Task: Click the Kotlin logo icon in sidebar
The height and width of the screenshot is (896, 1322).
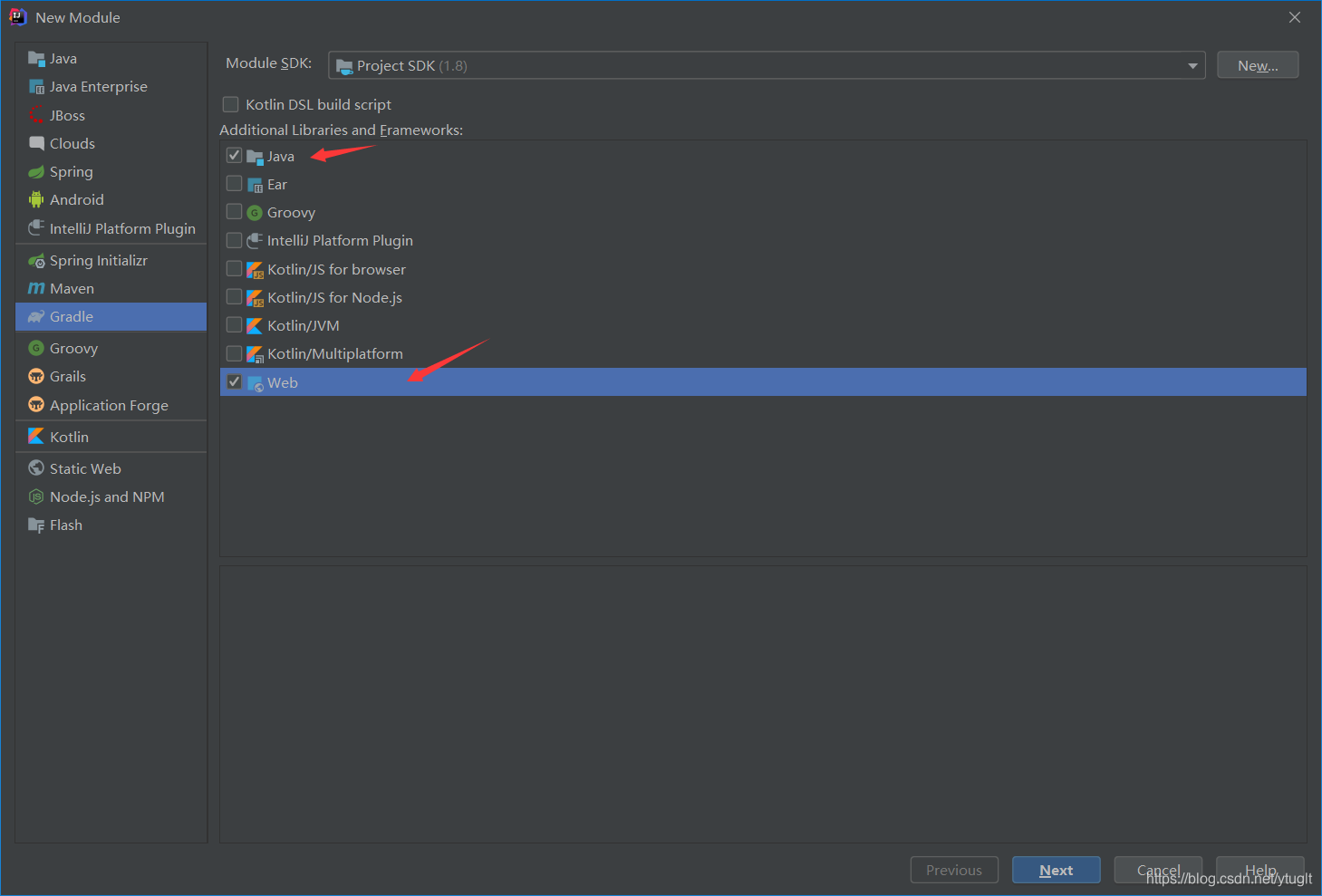Action: click(x=36, y=436)
